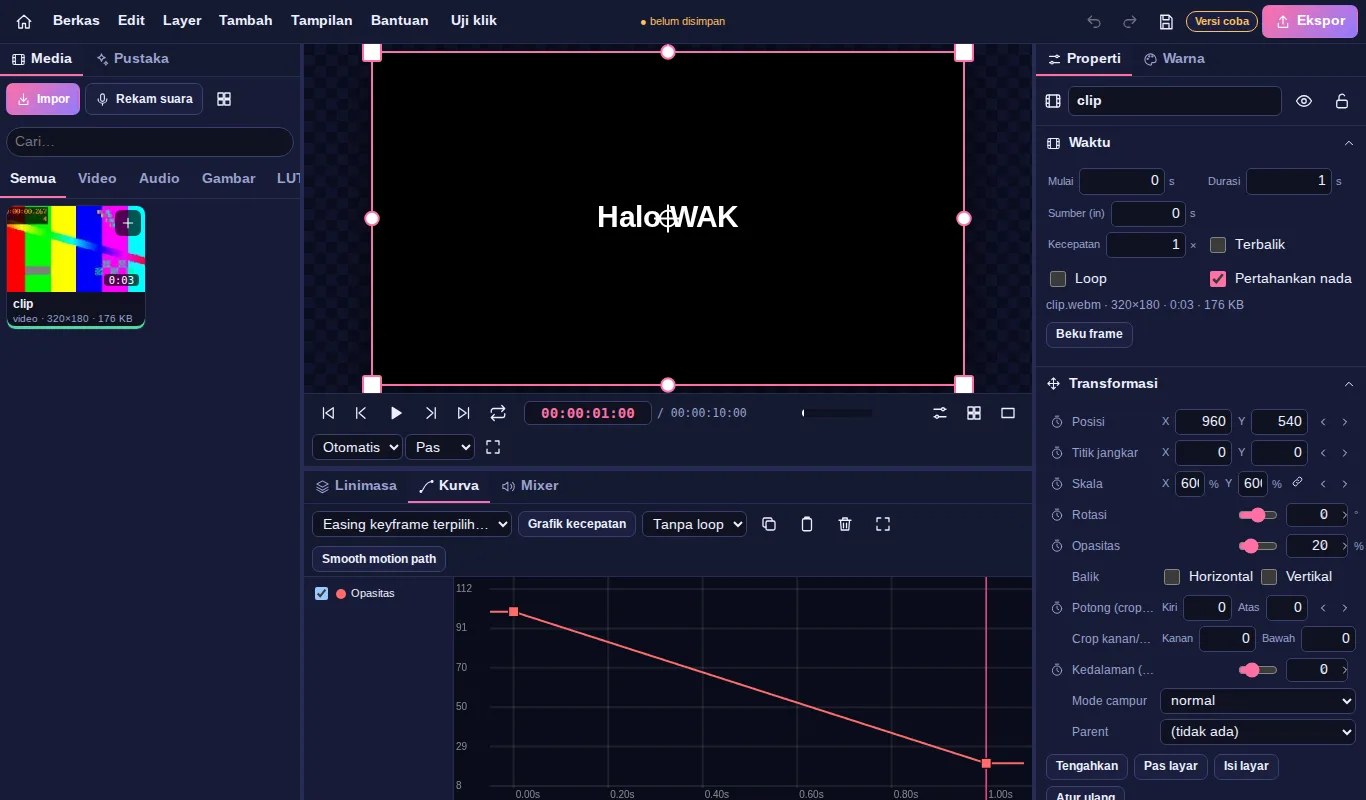Jump to the start of the timeline

[328, 413]
